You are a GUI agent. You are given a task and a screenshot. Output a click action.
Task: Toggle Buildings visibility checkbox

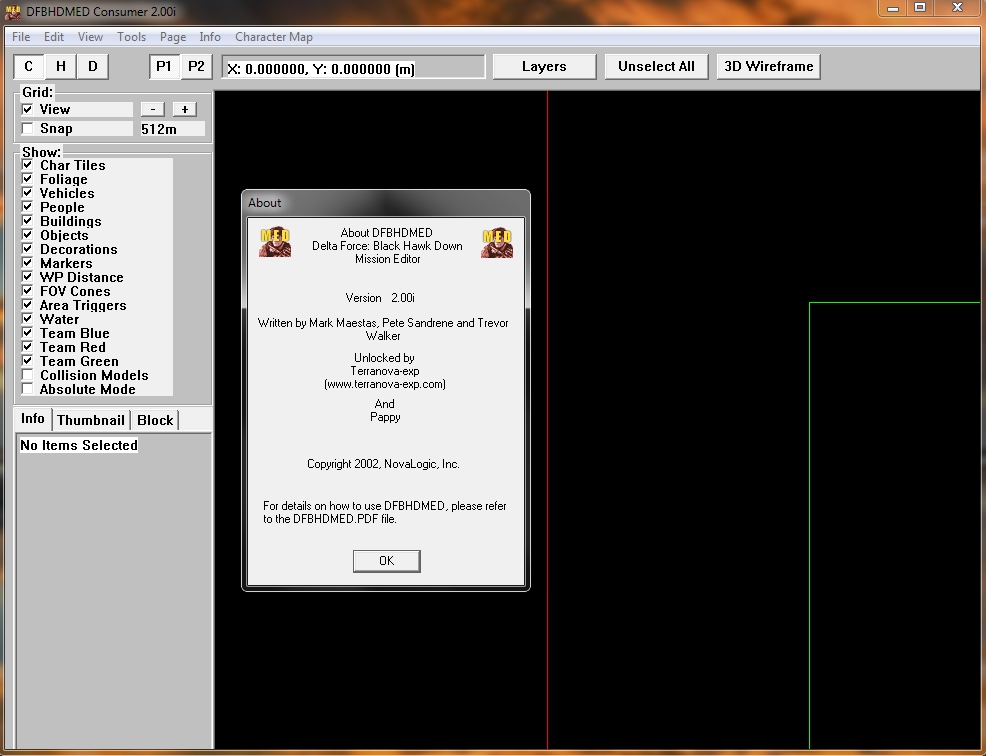point(27,221)
